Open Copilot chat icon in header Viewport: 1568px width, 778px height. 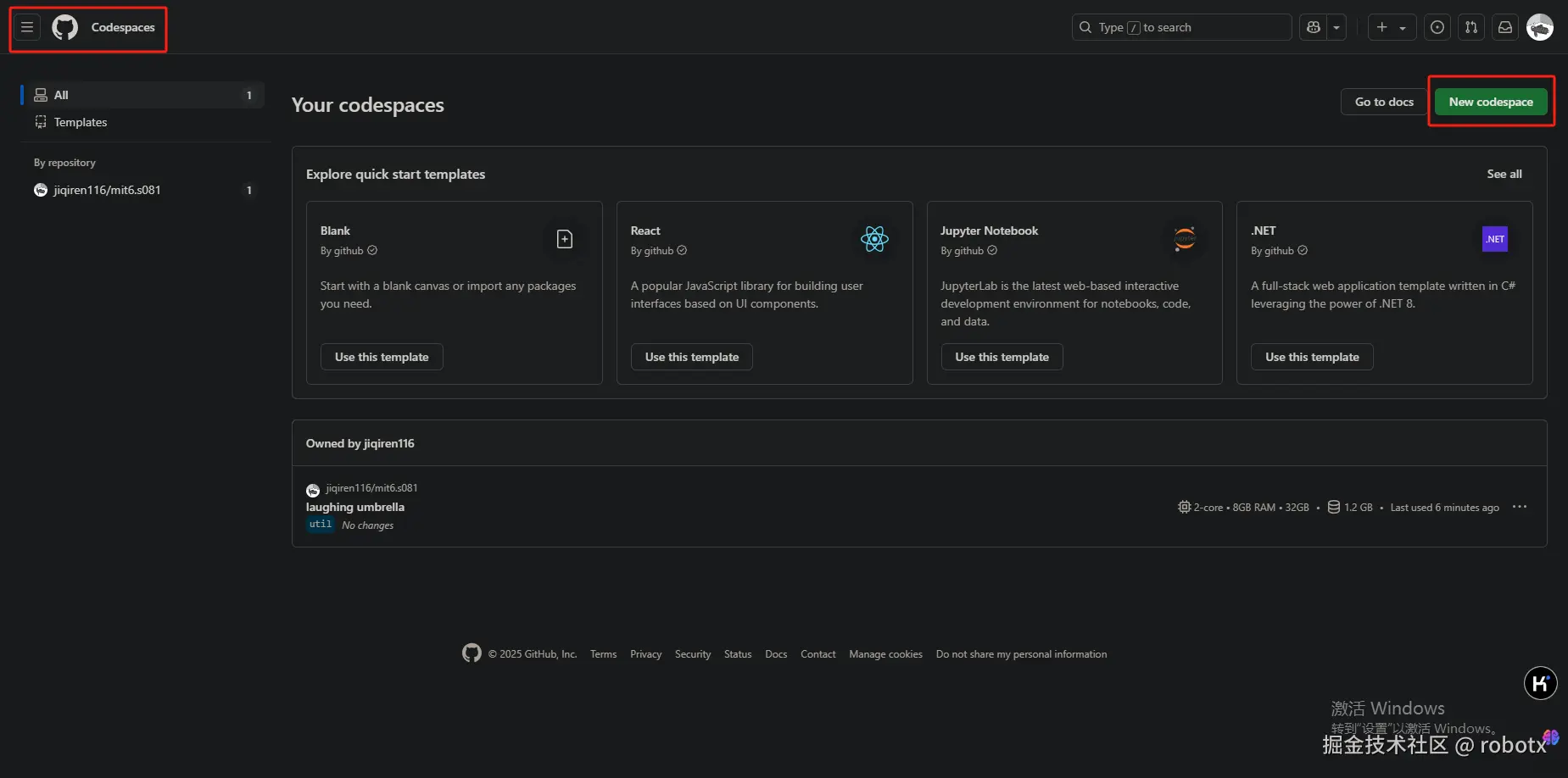point(1314,27)
